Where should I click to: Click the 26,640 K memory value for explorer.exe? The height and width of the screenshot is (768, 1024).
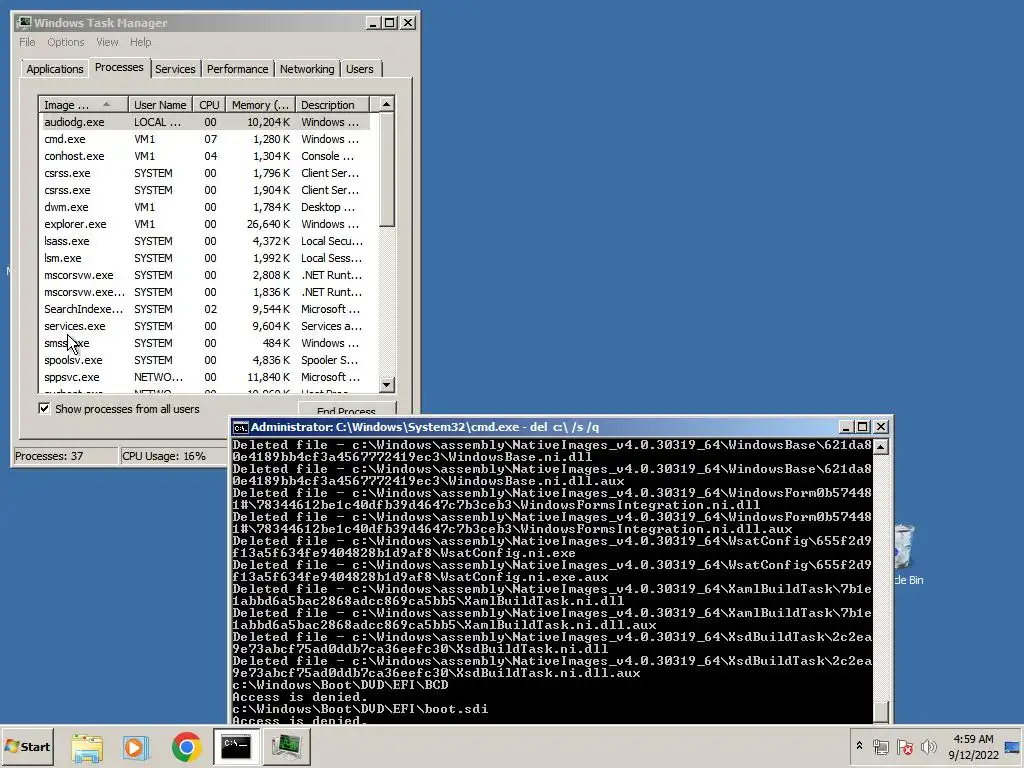tap(268, 224)
